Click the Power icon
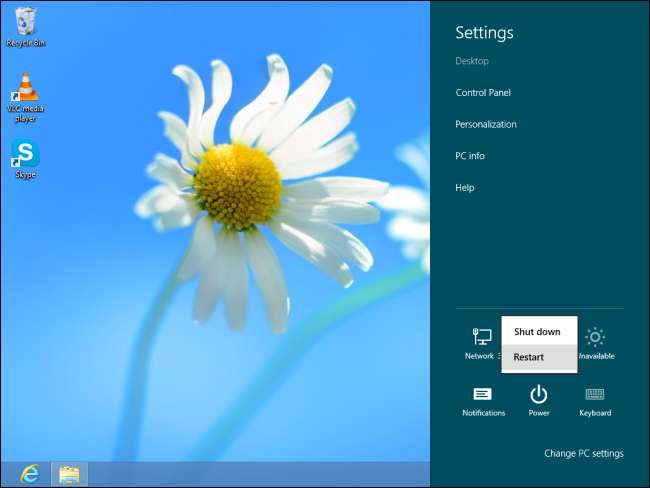This screenshot has width=650, height=488. 539,401
